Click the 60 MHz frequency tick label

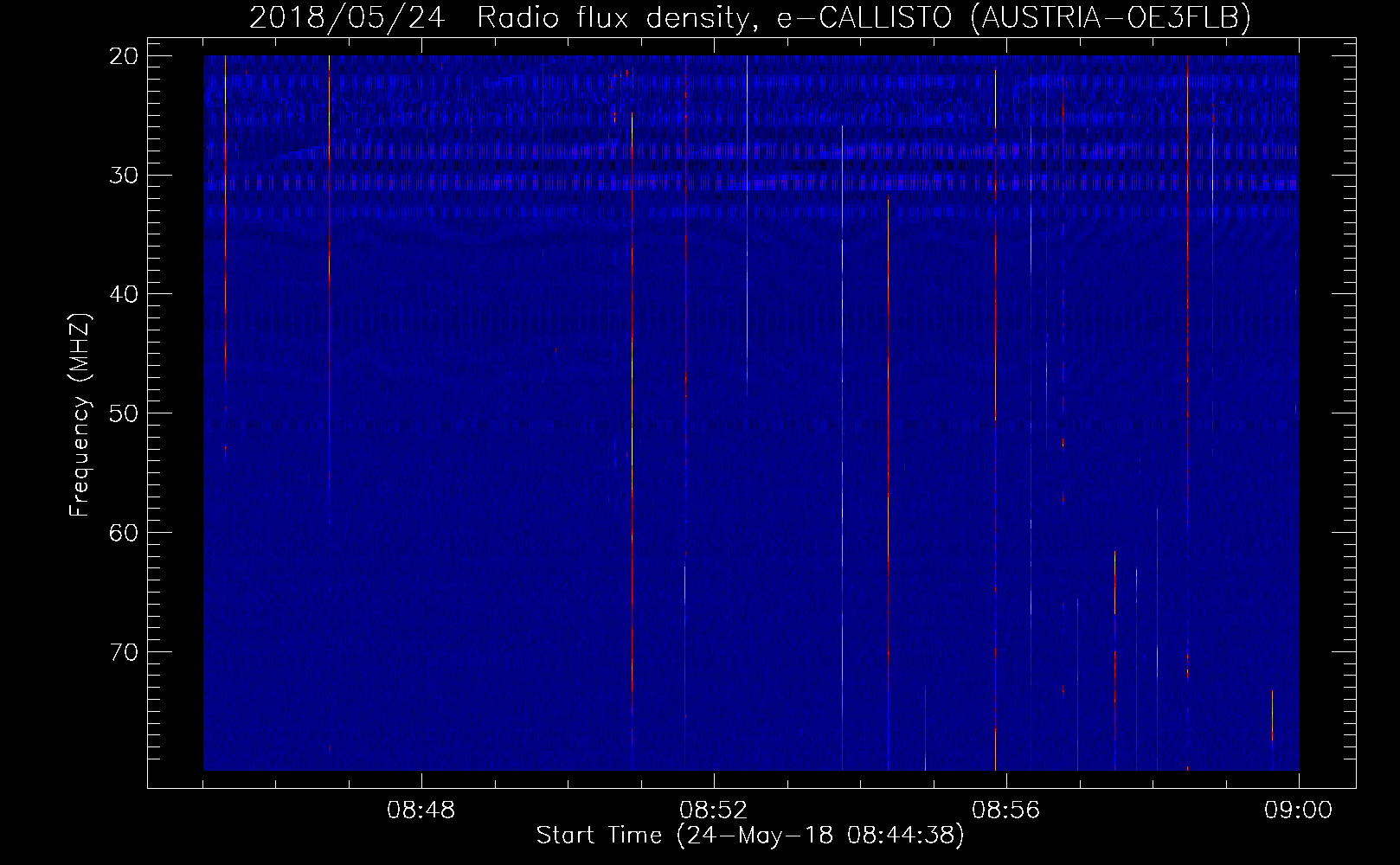(x=125, y=532)
